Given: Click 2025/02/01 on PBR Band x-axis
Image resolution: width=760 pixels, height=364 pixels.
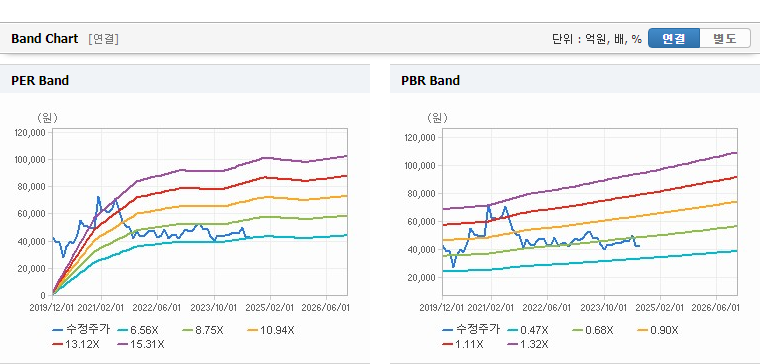Looking at the screenshot, I should point(660,308).
